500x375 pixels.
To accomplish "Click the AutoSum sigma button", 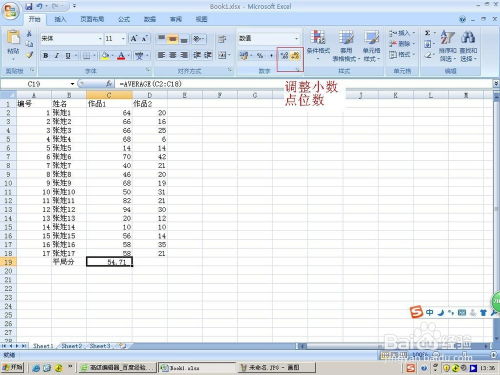I will pyautogui.click(x=427, y=33).
